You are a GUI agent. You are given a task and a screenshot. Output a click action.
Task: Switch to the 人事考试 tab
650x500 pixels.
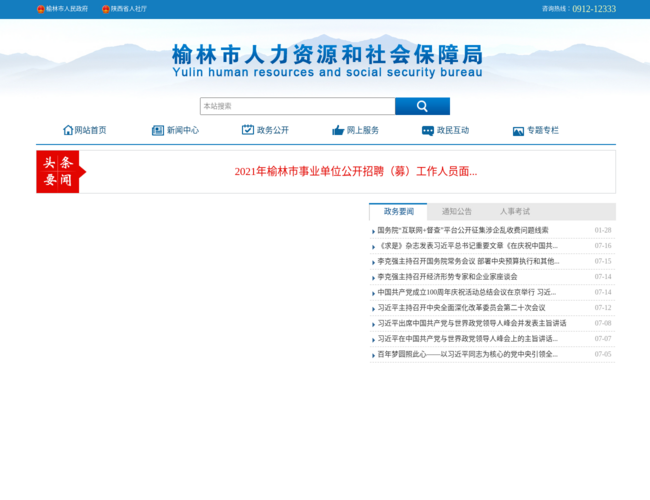(x=514, y=211)
